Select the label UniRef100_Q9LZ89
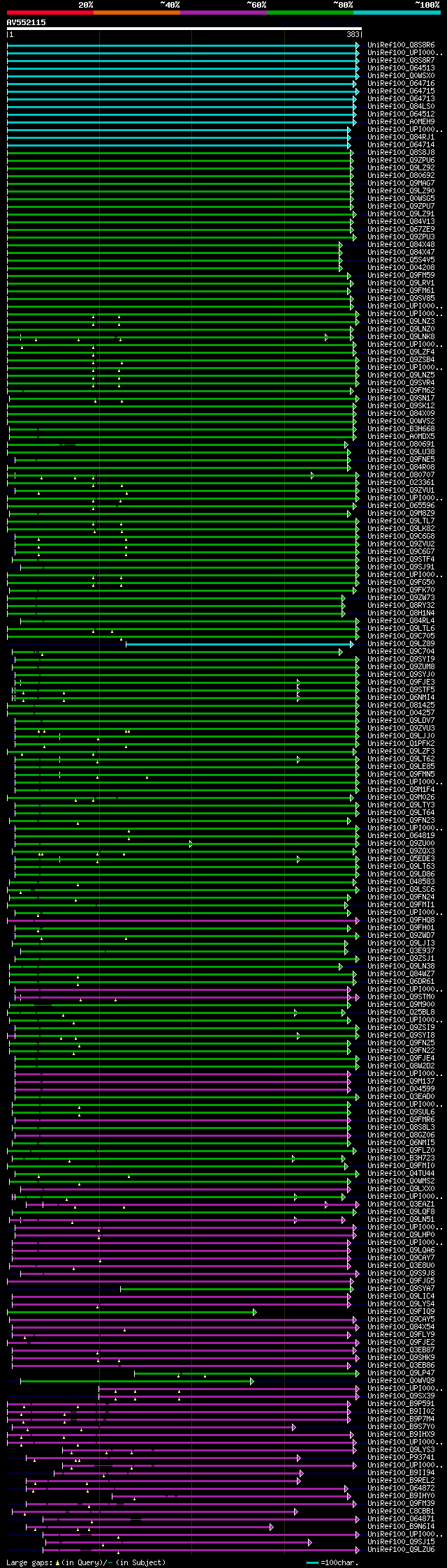 pyautogui.click(x=401, y=644)
